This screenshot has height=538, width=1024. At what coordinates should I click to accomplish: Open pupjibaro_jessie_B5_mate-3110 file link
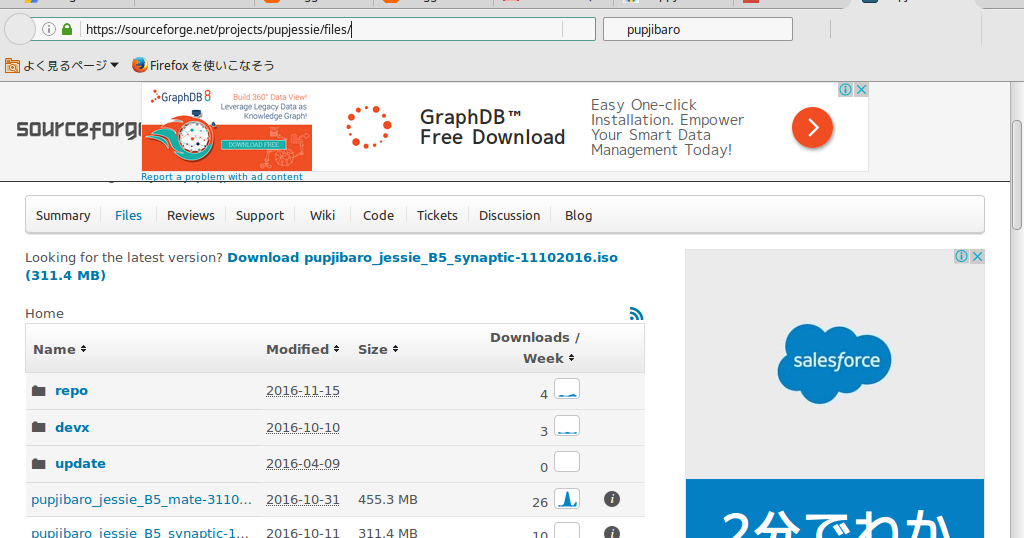coord(141,499)
